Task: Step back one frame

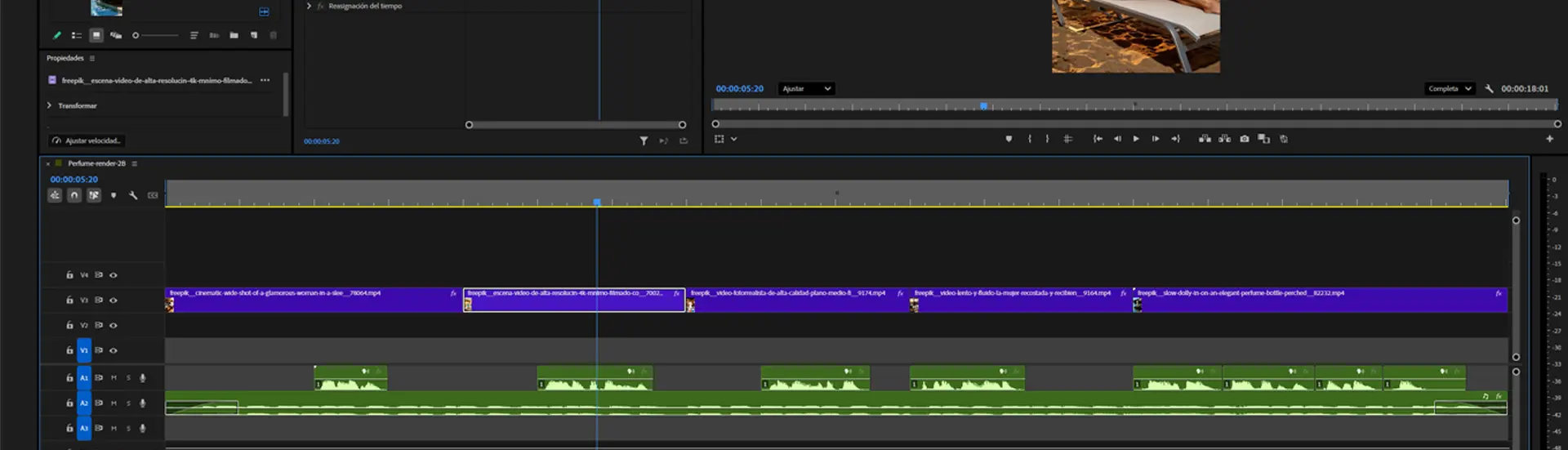Action: [x=1117, y=139]
